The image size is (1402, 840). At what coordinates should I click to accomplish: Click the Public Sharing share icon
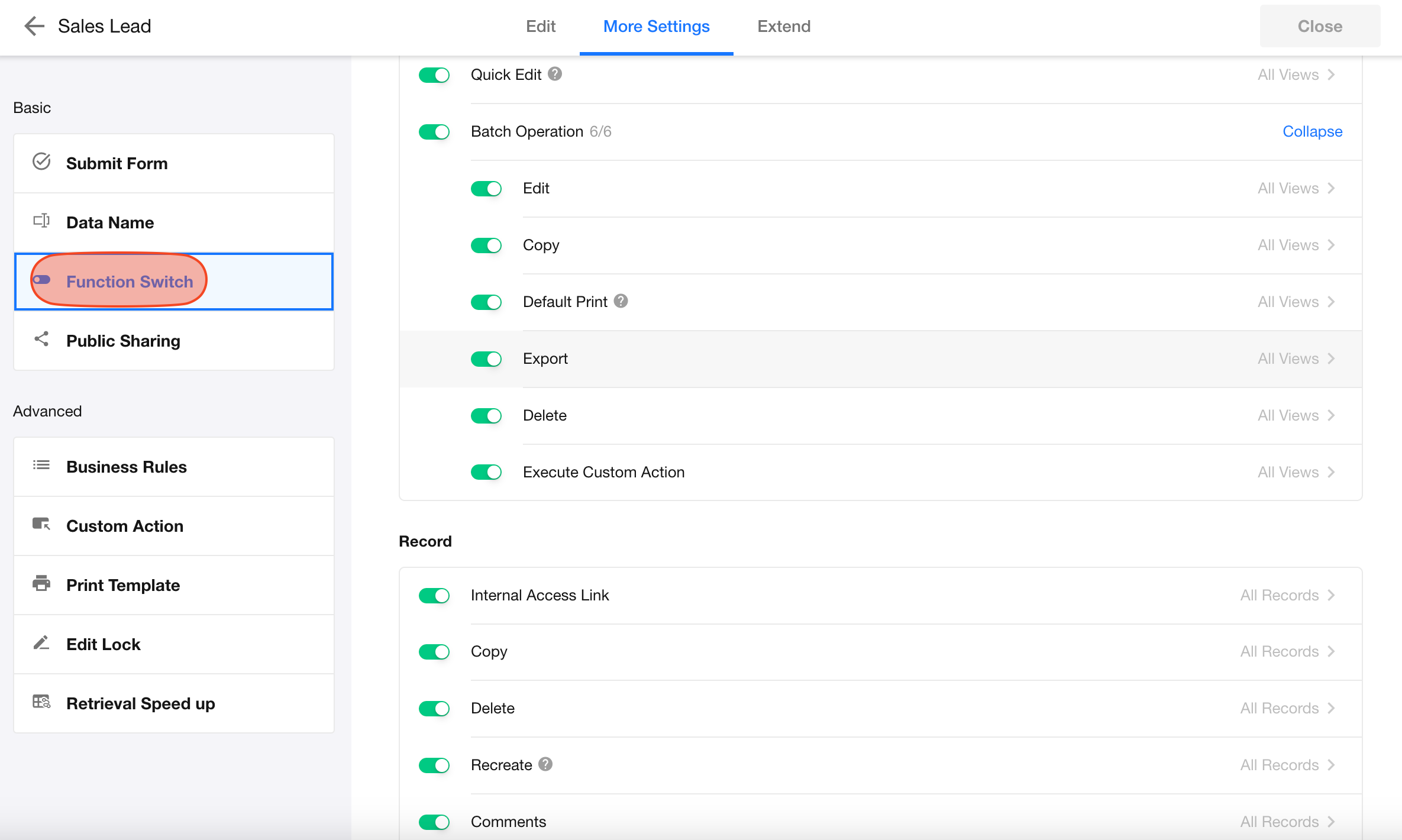(41, 339)
